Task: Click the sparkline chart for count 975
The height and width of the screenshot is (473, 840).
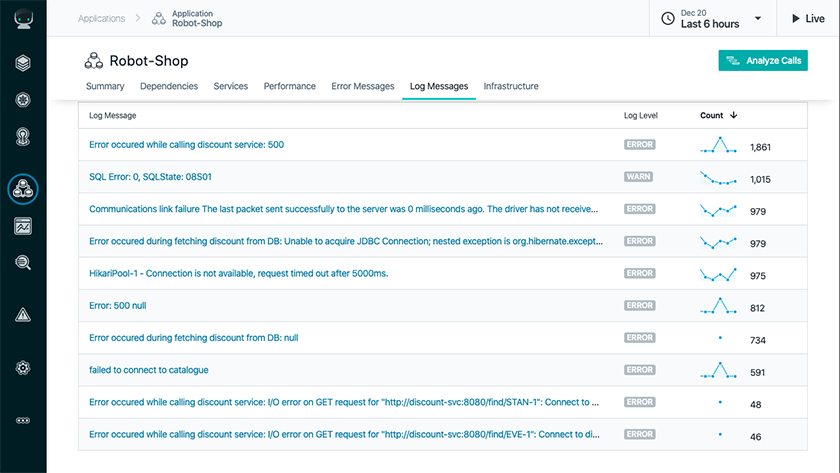Action: [x=718, y=274]
